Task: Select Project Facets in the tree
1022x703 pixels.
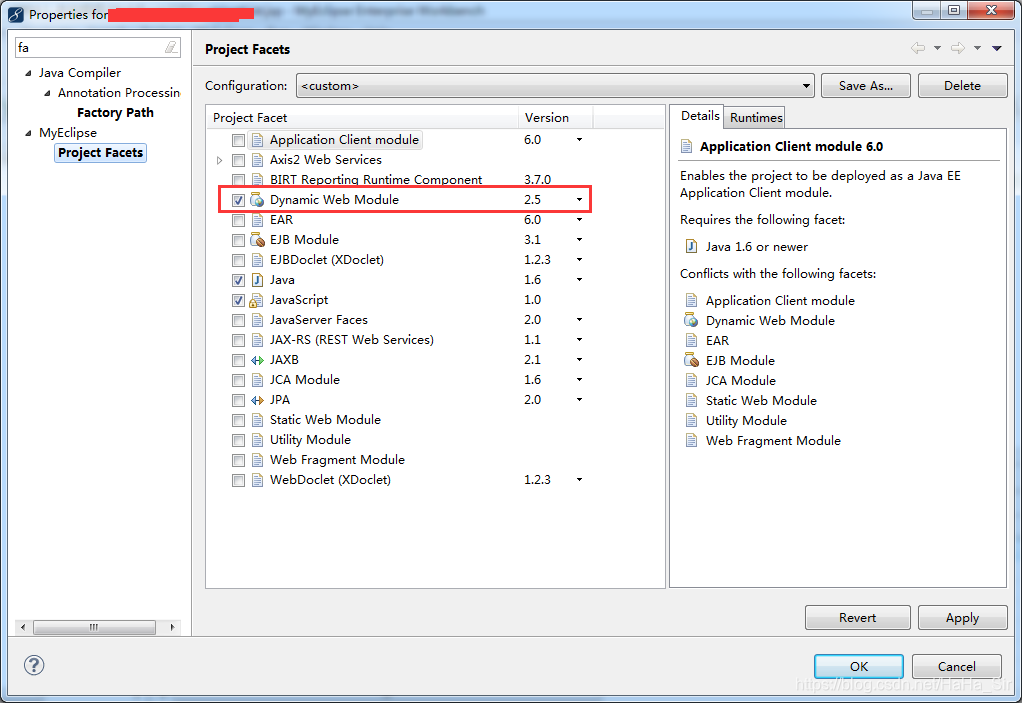Action: click(100, 152)
